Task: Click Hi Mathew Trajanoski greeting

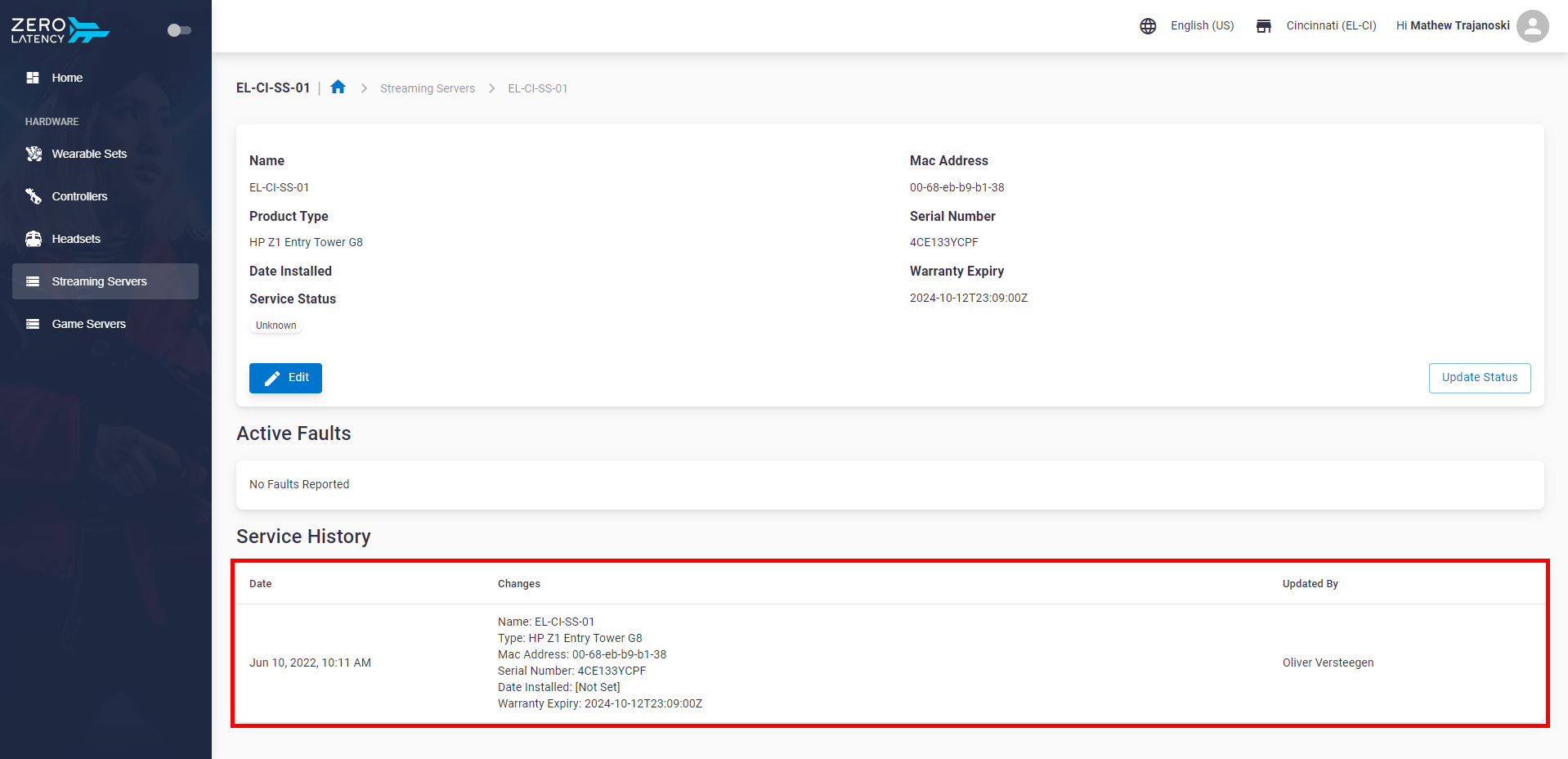Action: coord(1453,25)
